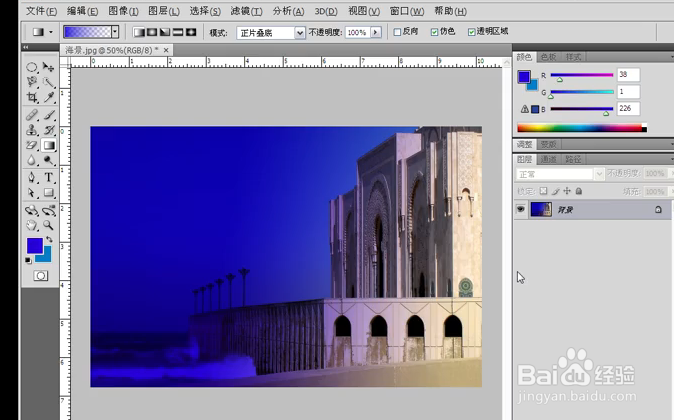Reset default foreground and background colors
Screen dimensions: 674x420
[28, 260]
